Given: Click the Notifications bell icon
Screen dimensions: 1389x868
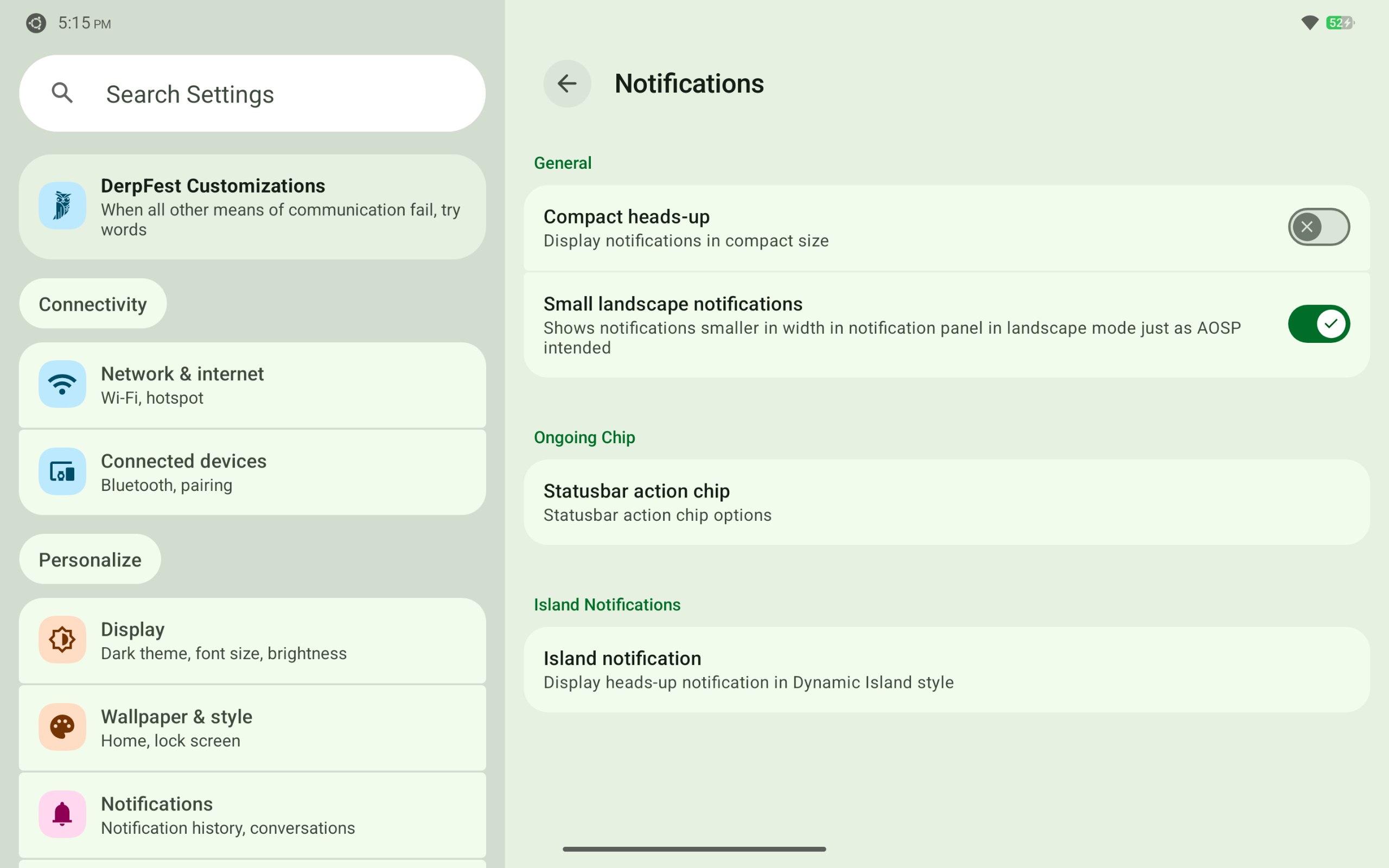Looking at the screenshot, I should pos(62,814).
